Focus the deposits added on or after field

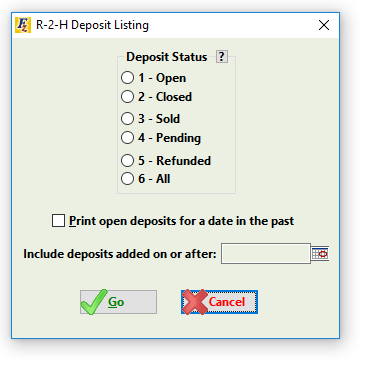[266, 254]
